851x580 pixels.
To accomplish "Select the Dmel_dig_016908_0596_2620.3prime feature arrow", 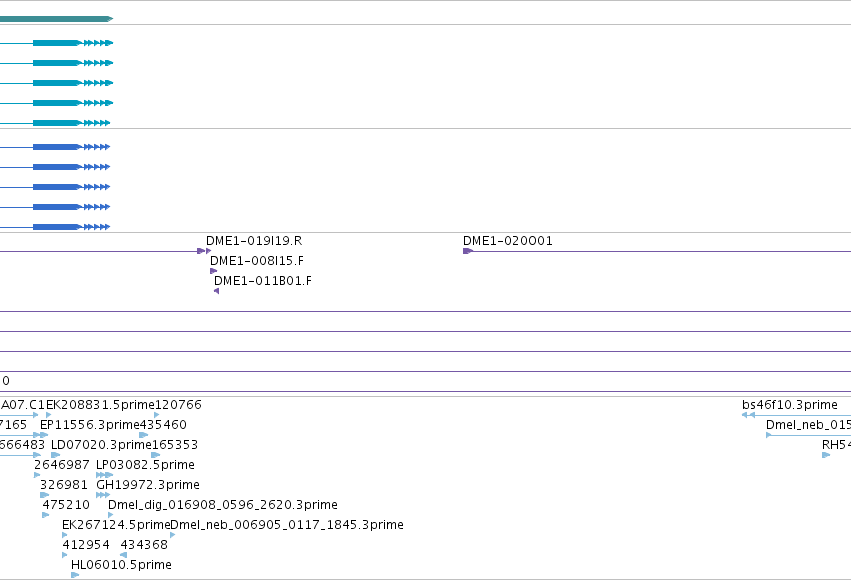I will pyautogui.click(x=111, y=515).
